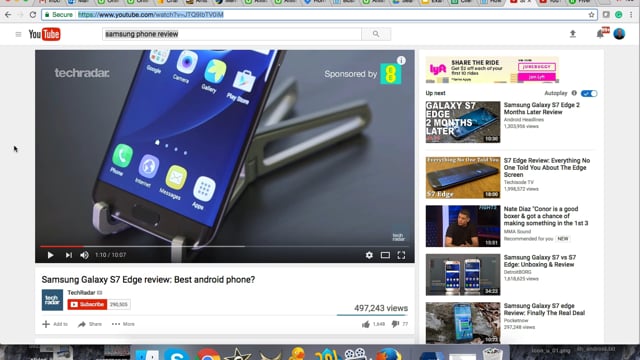Switch to theater mode
Image resolution: width=640 pixels, height=360 pixels.
pos(385,255)
